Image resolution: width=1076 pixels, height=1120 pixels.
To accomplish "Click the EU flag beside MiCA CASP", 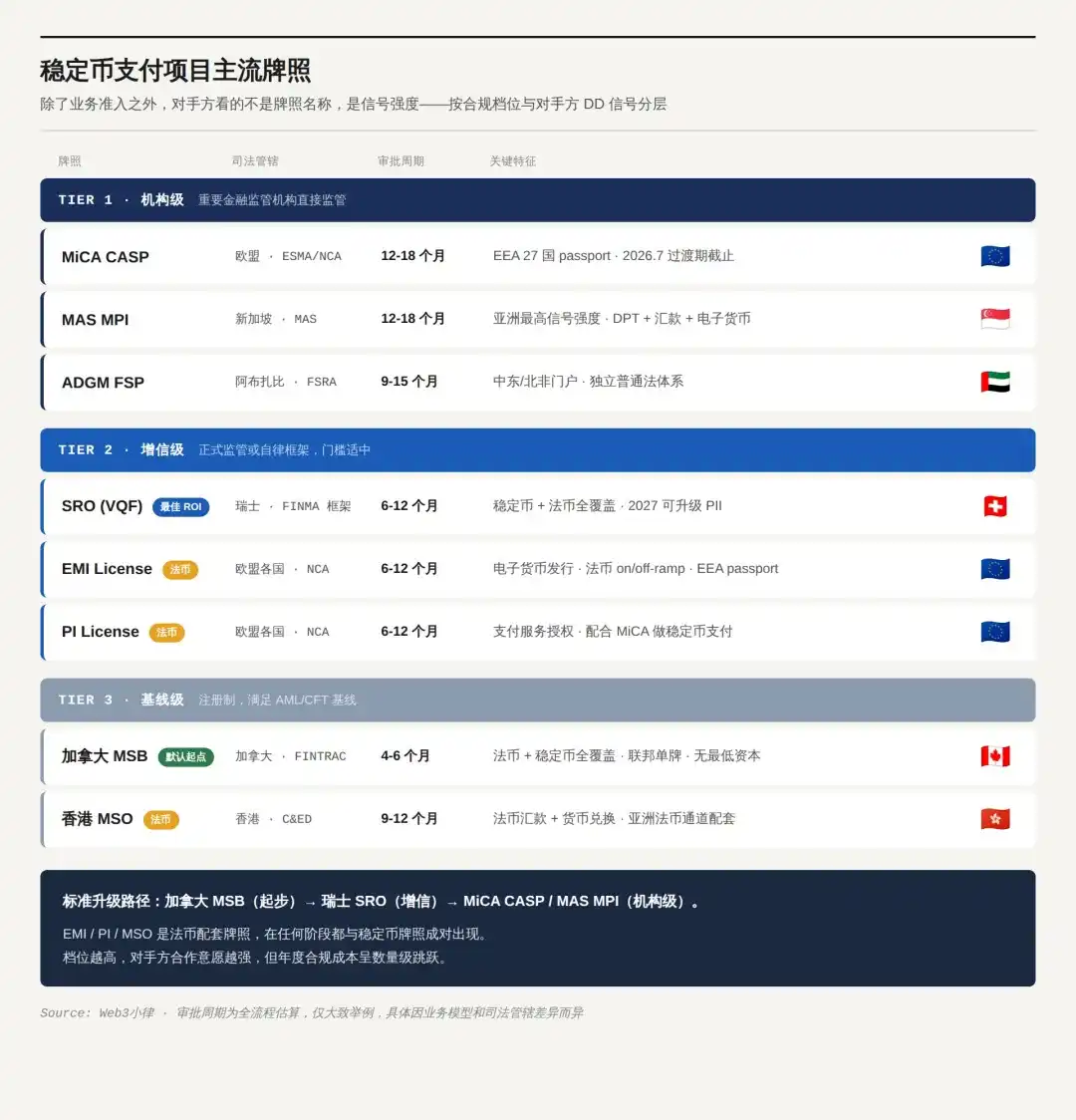I will tap(994, 256).
